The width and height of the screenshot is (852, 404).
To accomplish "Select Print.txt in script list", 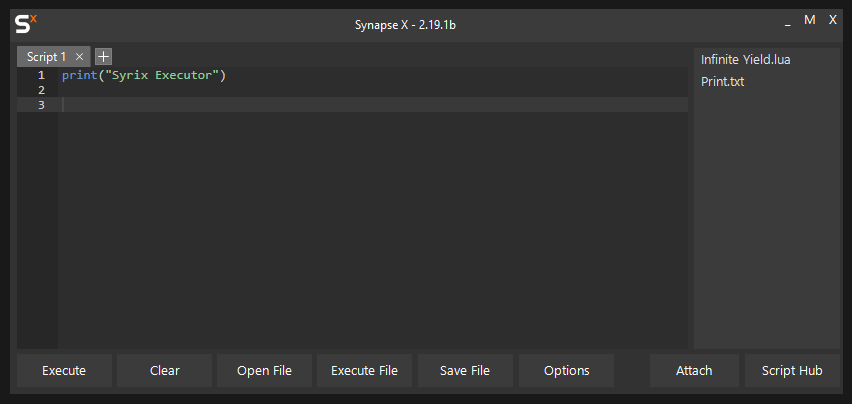I will 722,82.
